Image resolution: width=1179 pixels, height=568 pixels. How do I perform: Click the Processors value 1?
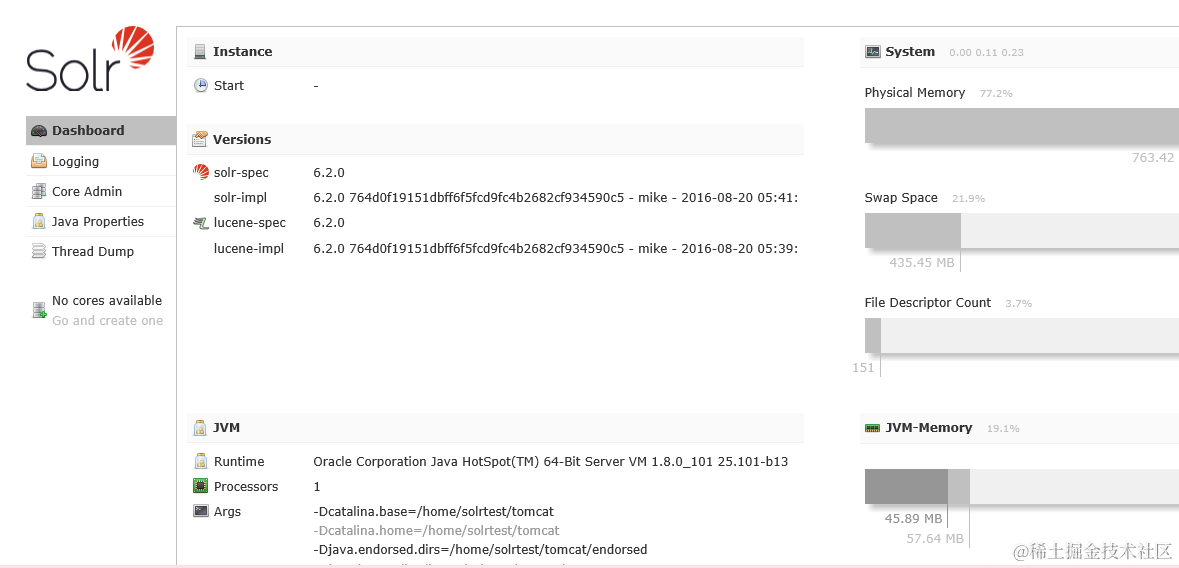317,486
